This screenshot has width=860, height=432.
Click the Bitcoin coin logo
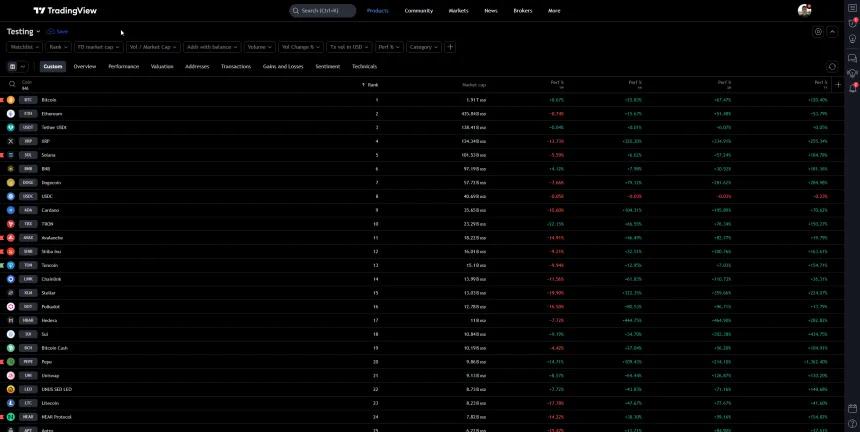11,100
